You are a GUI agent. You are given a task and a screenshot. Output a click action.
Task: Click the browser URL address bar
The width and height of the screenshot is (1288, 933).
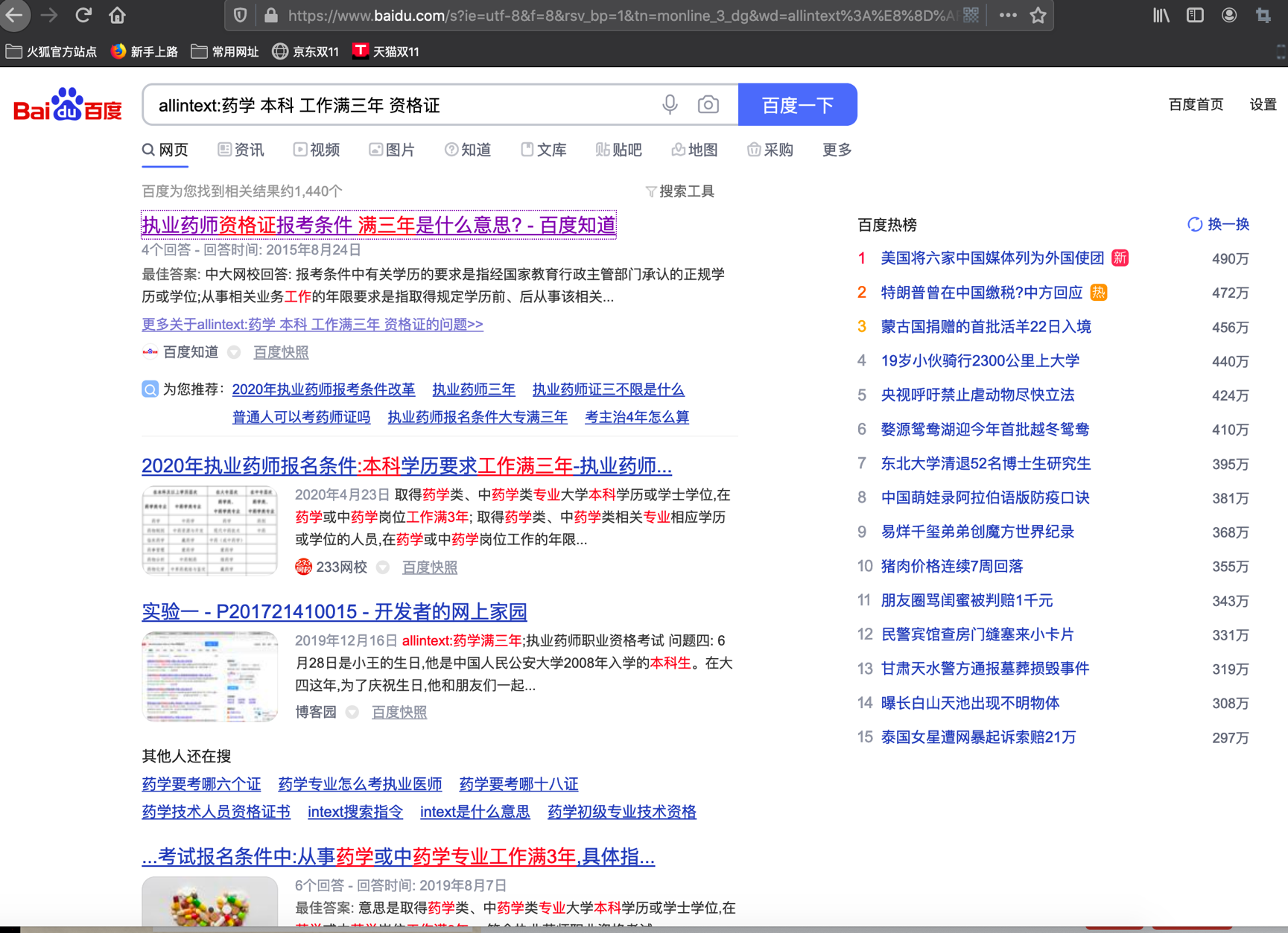click(x=621, y=15)
